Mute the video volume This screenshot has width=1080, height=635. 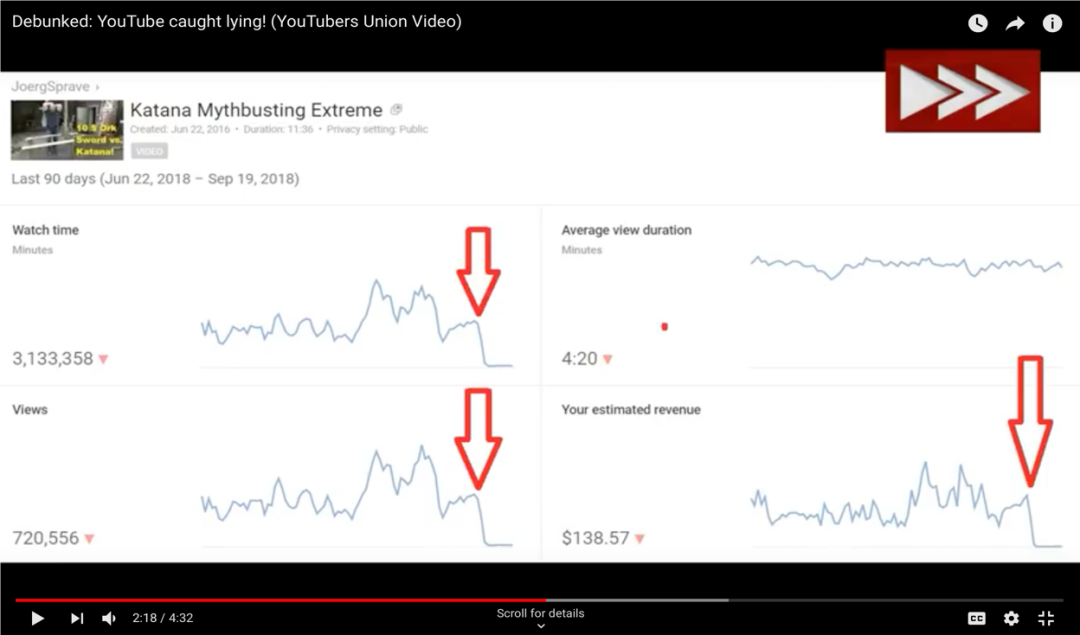(109, 618)
